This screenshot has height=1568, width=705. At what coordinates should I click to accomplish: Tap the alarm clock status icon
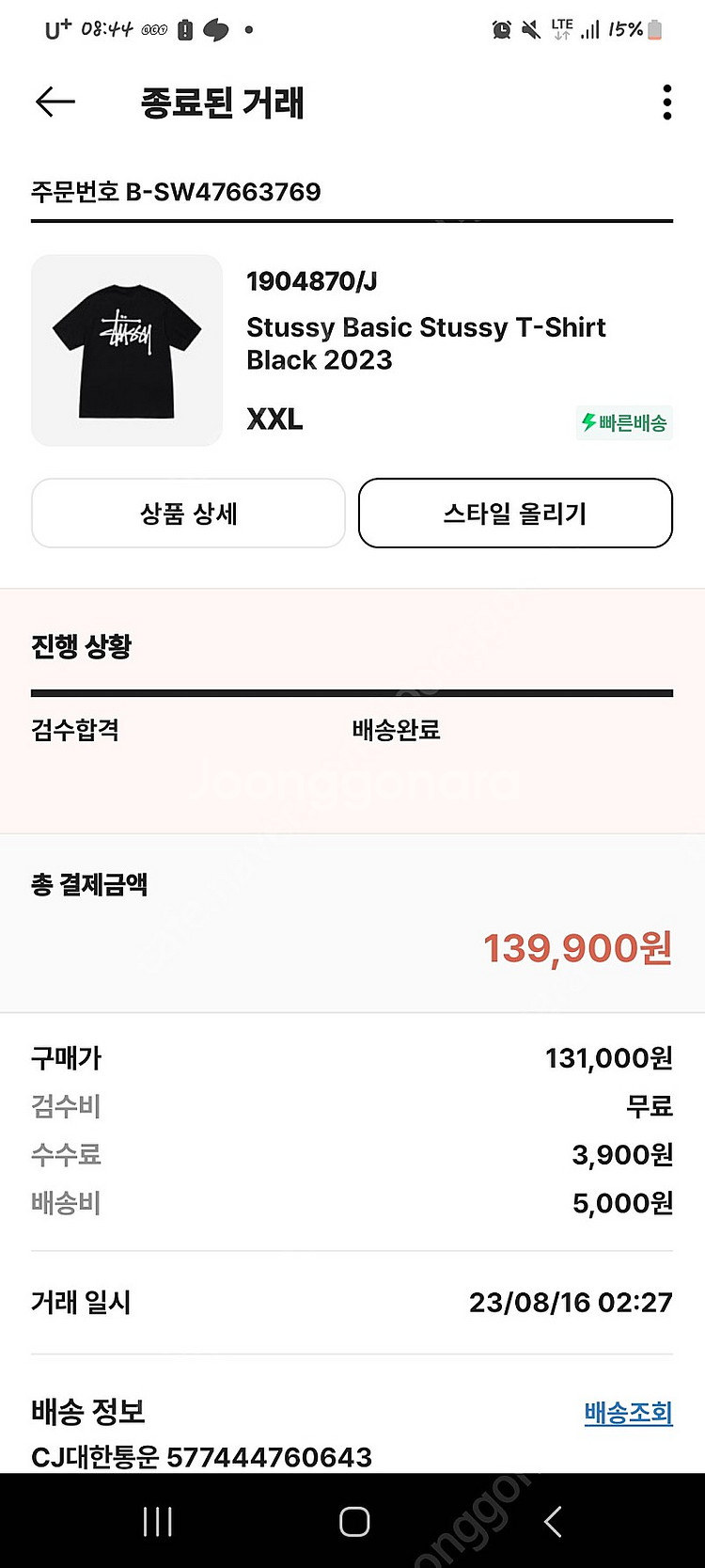click(x=502, y=30)
